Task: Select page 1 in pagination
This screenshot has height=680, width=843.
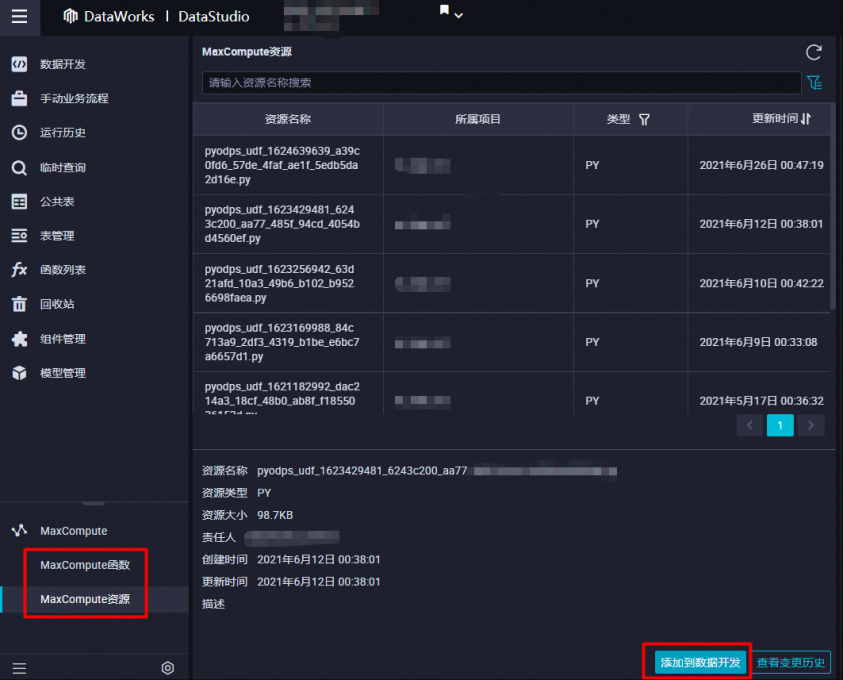Action: pyautogui.click(x=780, y=426)
